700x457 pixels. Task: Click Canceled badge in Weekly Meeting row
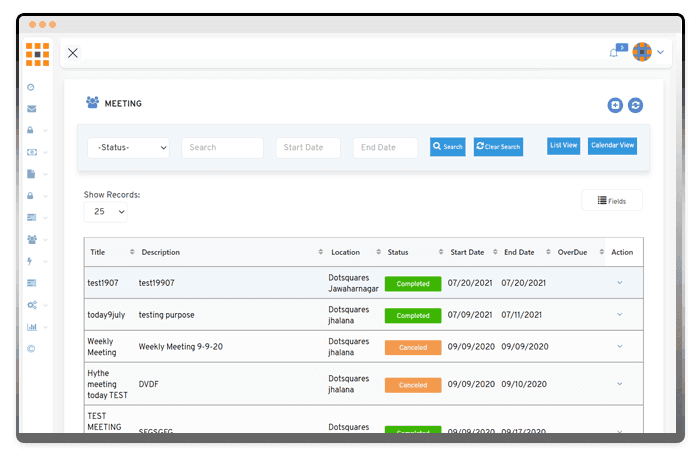click(x=413, y=347)
